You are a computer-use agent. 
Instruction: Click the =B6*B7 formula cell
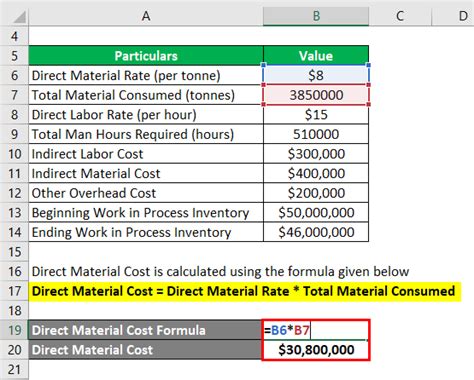coord(316,330)
